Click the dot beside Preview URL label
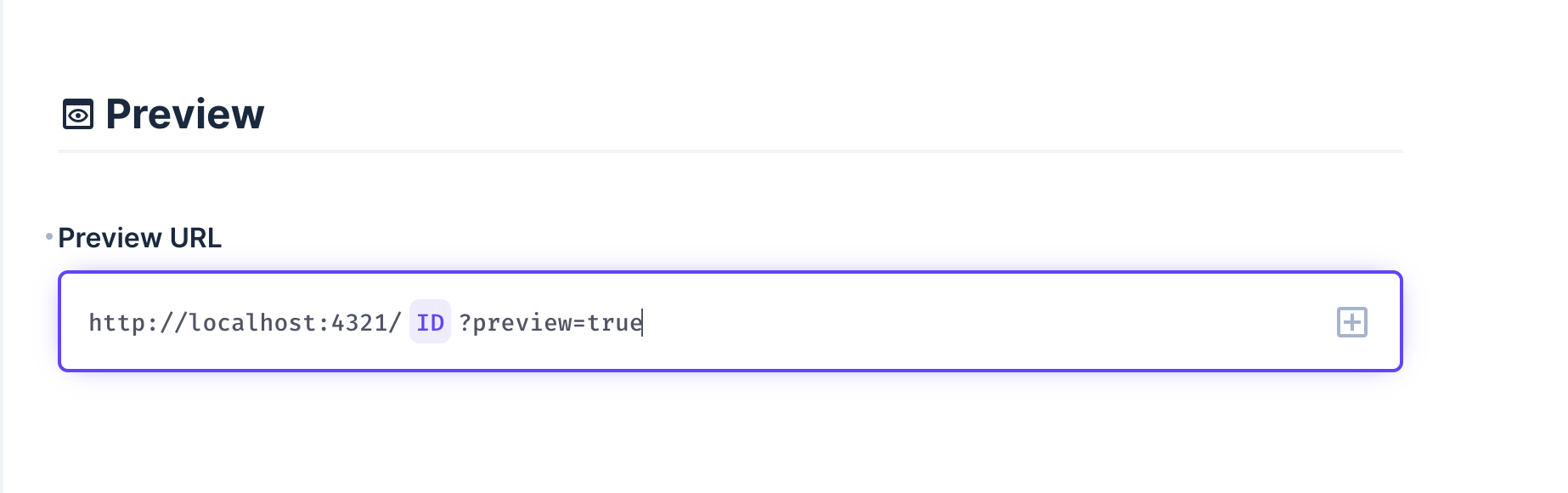Screen dimensions: 1568x493 coord(49,236)
